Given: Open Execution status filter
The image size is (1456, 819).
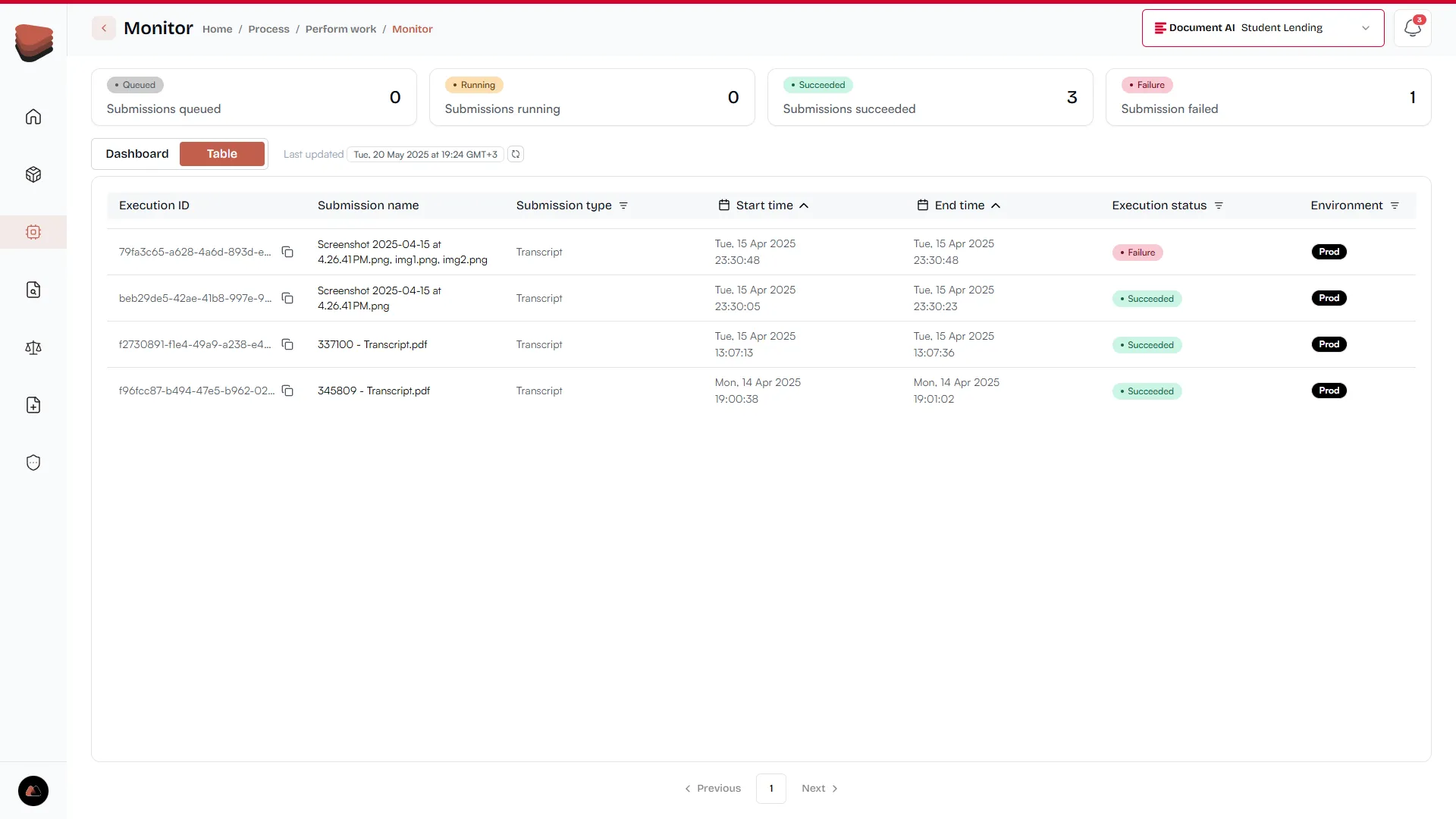Looking at the screenshot, I should point(1219,206).
